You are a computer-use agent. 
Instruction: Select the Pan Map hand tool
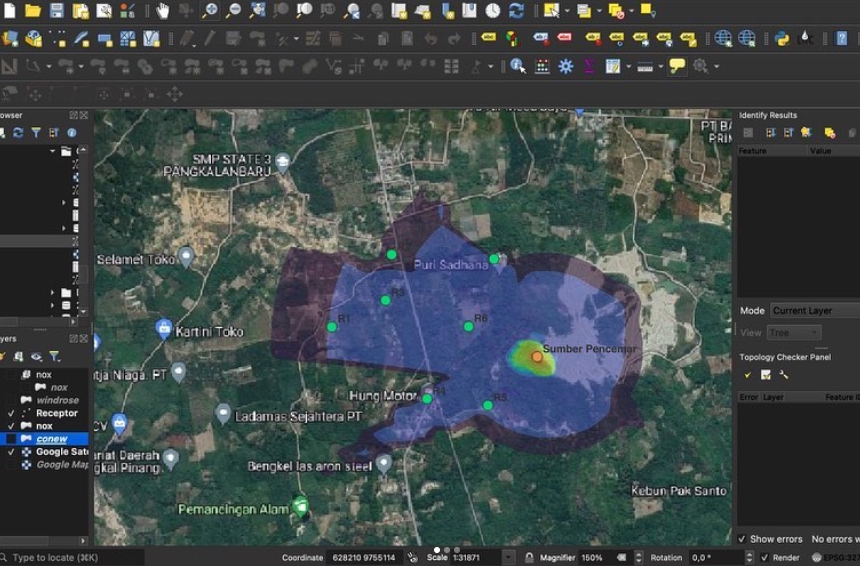point(162,10)
